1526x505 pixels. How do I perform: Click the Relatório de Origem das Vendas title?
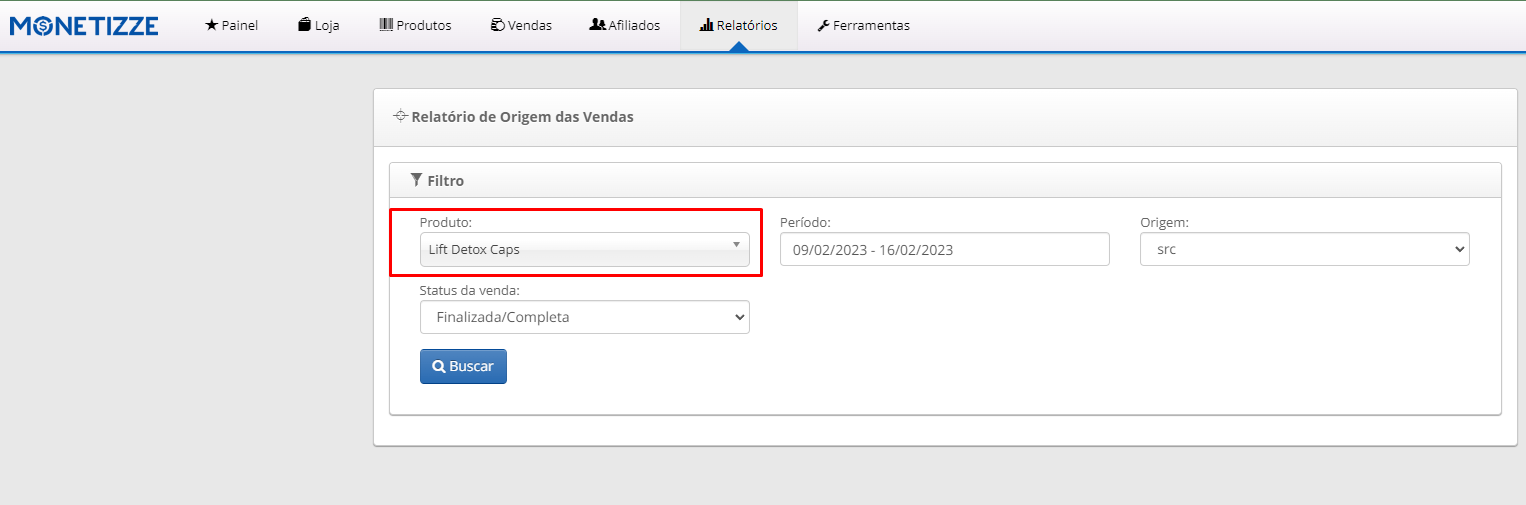[522, 117]
